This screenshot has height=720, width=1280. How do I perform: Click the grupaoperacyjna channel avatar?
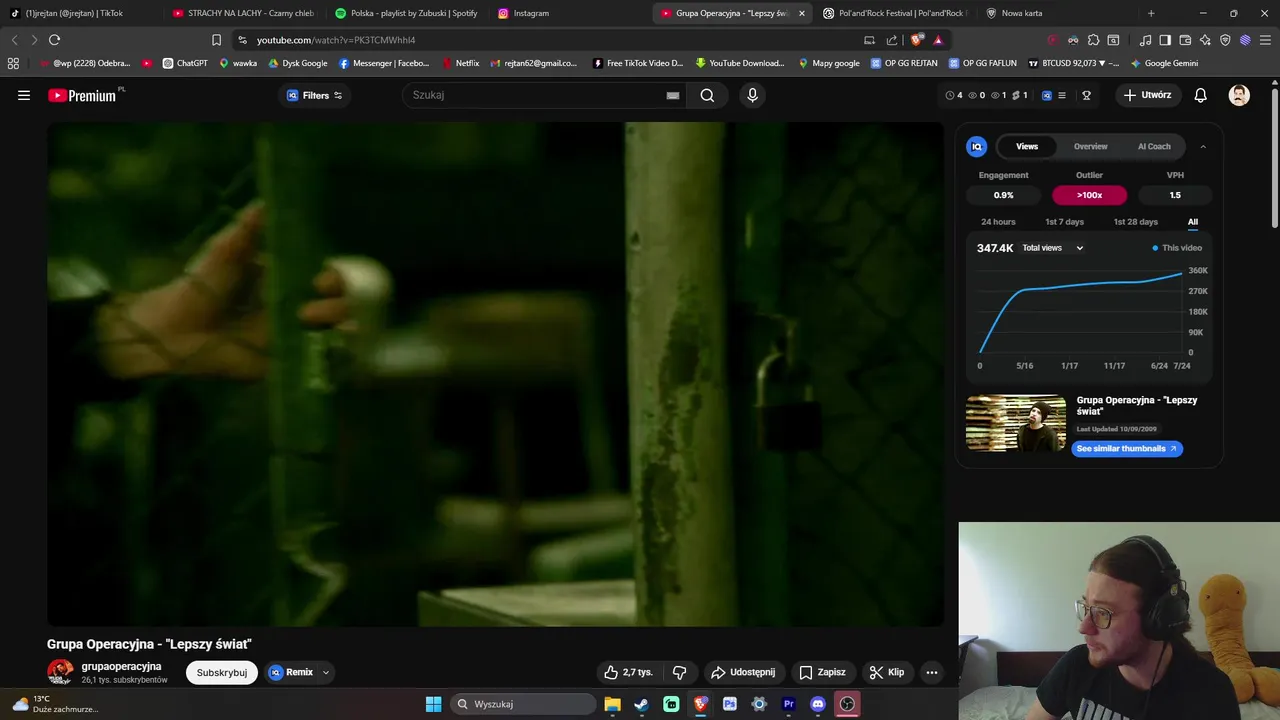tap(60, 672)
